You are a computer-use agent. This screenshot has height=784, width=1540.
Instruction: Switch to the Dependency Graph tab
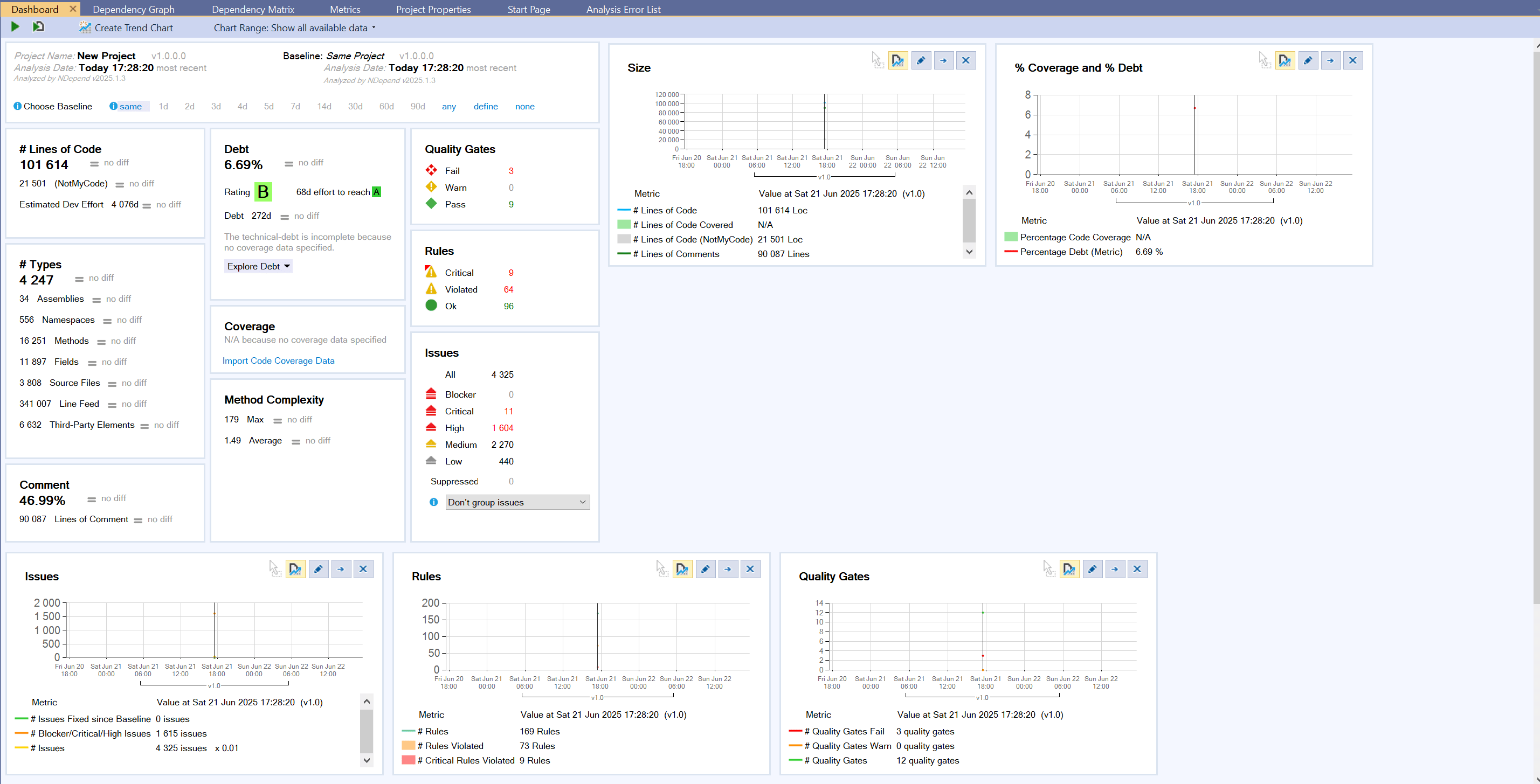point(133,9)
